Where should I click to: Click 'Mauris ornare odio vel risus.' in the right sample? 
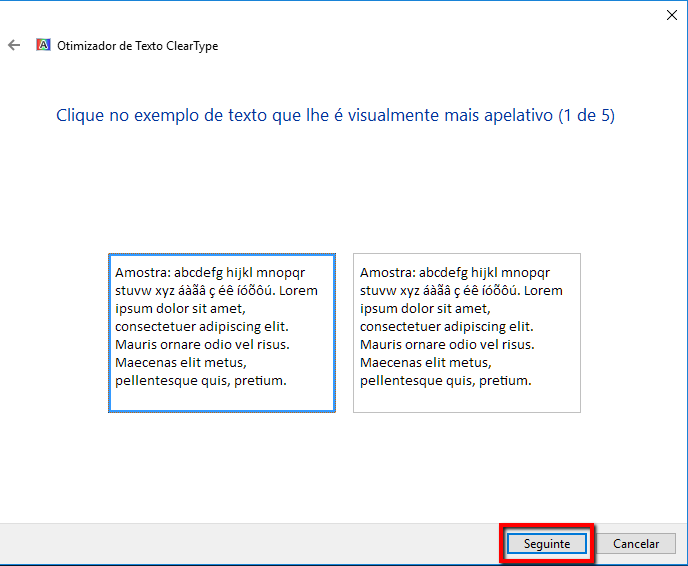446,344
